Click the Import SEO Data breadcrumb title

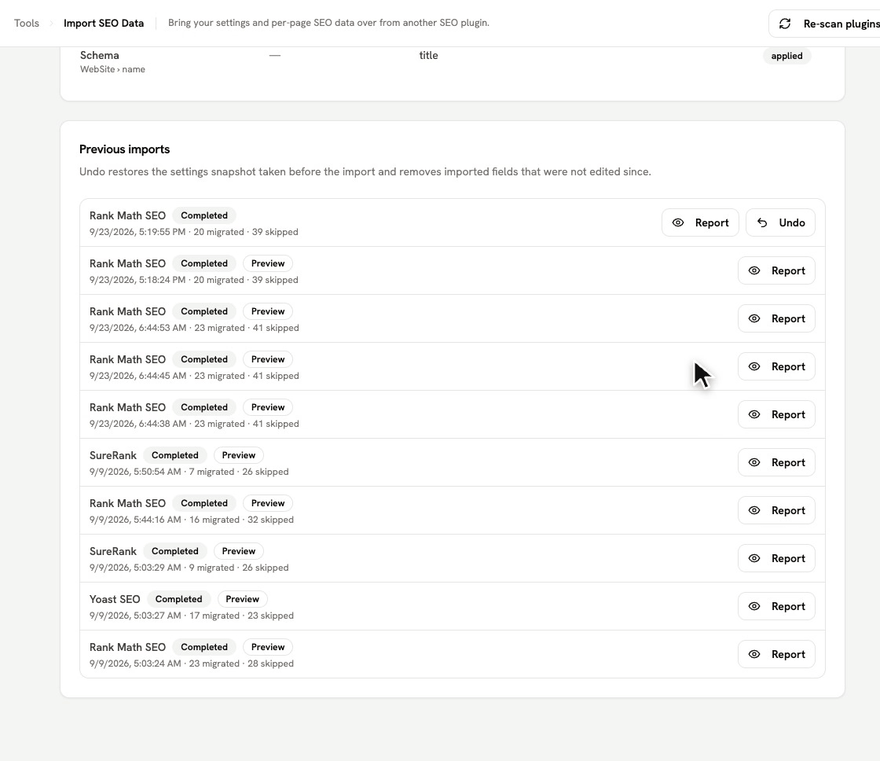pyautogui.click(x=103, y=23)
